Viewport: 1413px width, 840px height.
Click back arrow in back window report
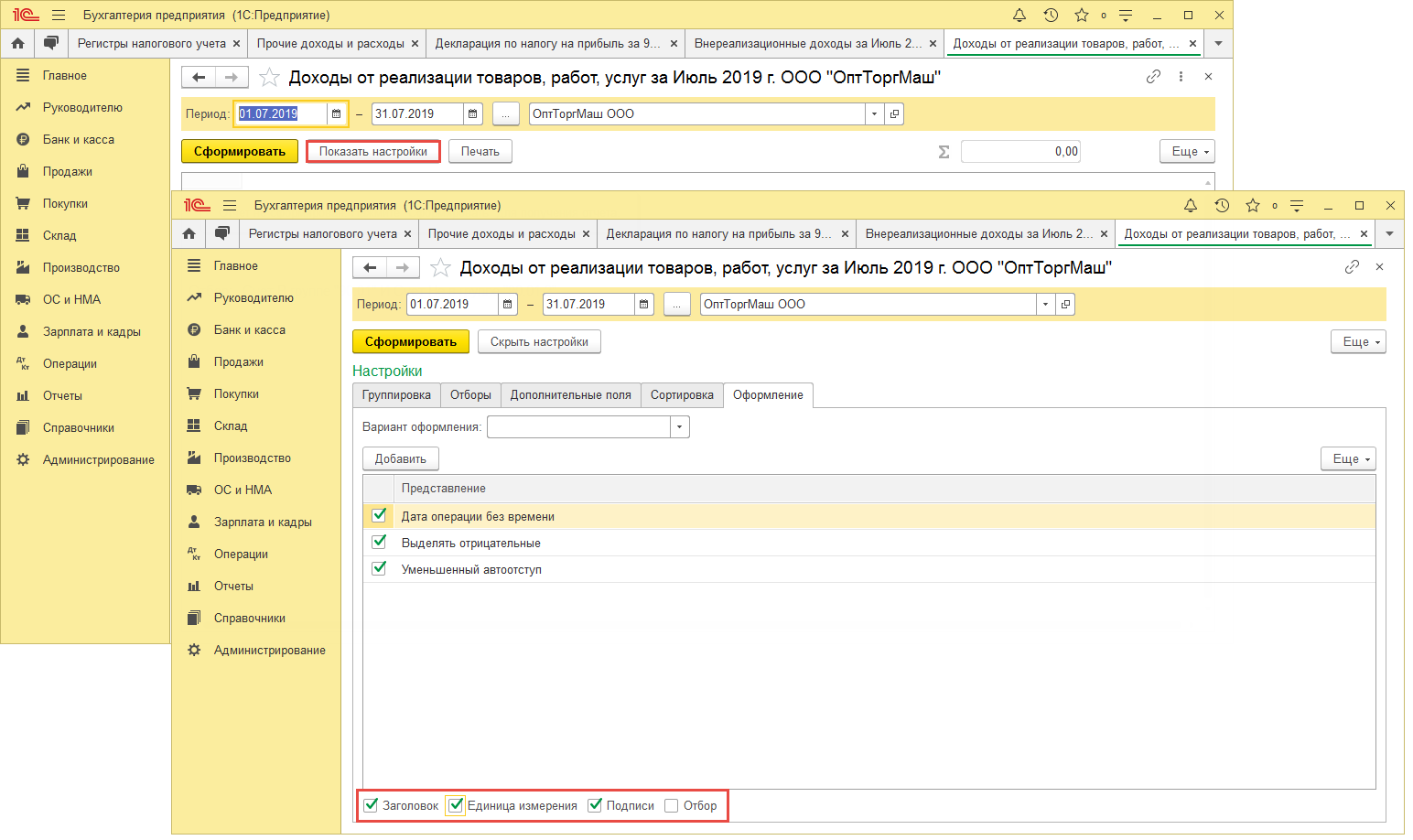pos(199,78)
